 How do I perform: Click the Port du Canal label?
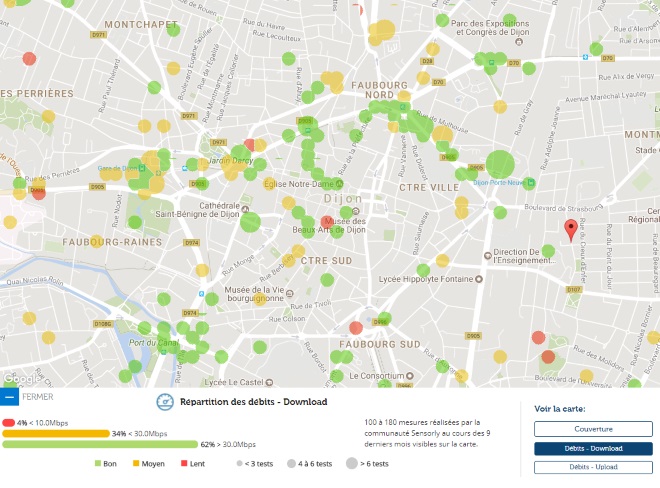[x=154, y=342]
